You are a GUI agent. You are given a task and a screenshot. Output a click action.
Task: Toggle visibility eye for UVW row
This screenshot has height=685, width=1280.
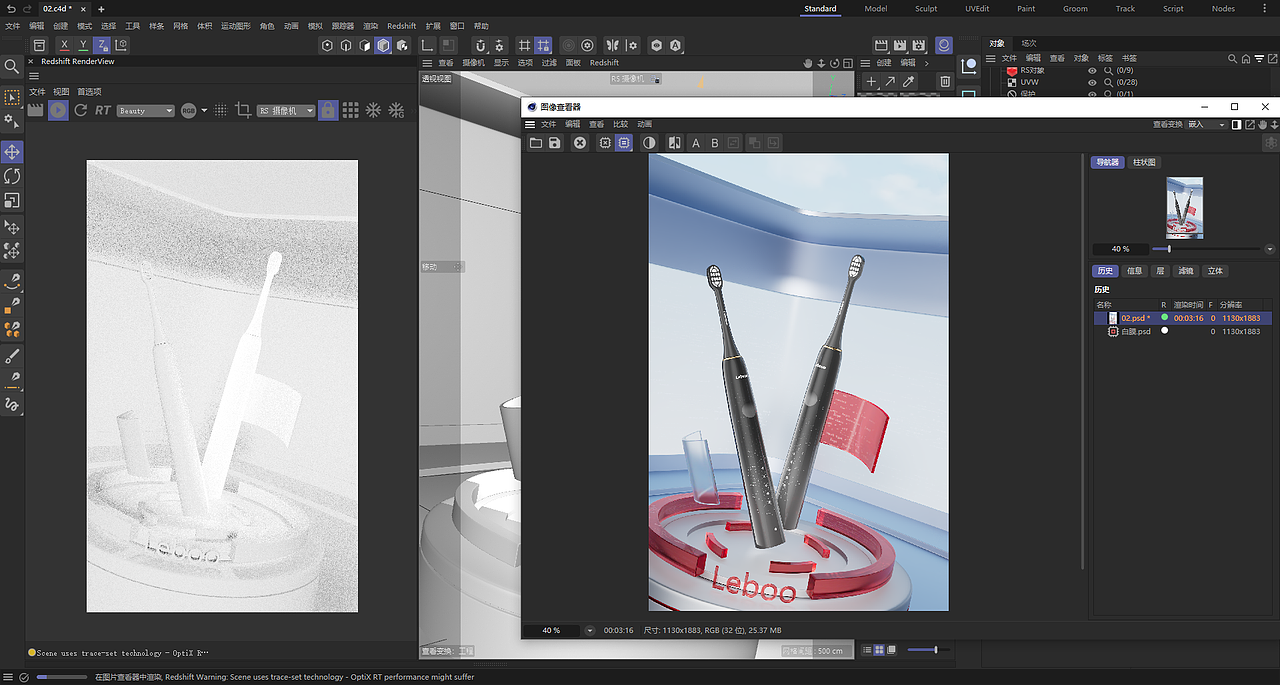pos(1092,82)
